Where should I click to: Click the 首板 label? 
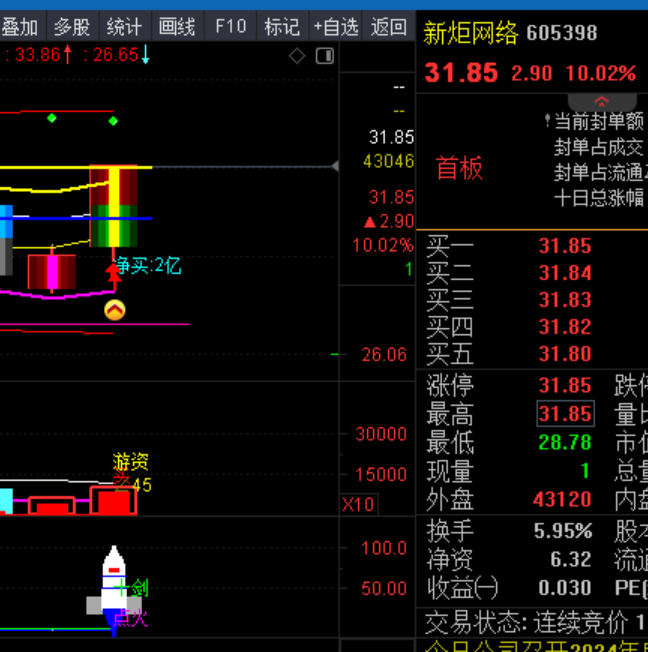tap(460, 168)
